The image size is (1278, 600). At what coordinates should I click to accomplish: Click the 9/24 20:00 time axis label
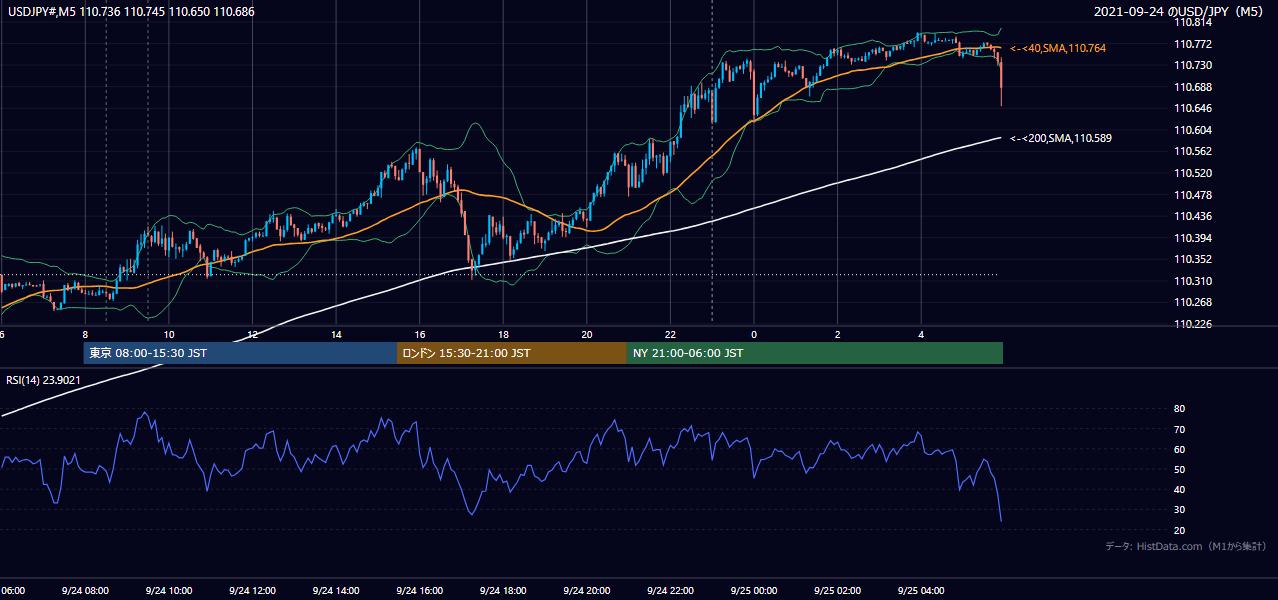(x=587, y=591)
